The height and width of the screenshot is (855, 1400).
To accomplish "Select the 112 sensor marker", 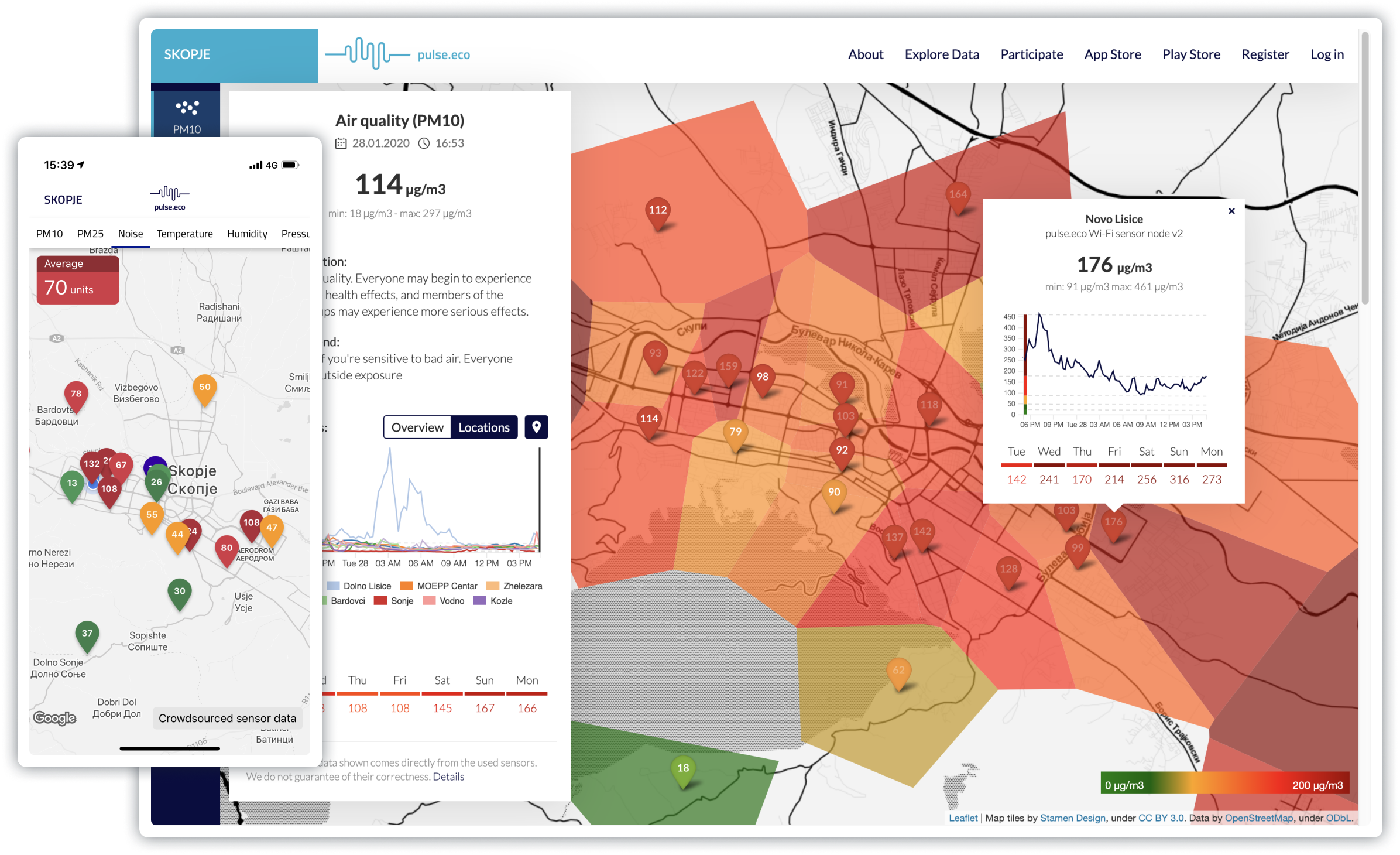I will click(x=657, y=213).
